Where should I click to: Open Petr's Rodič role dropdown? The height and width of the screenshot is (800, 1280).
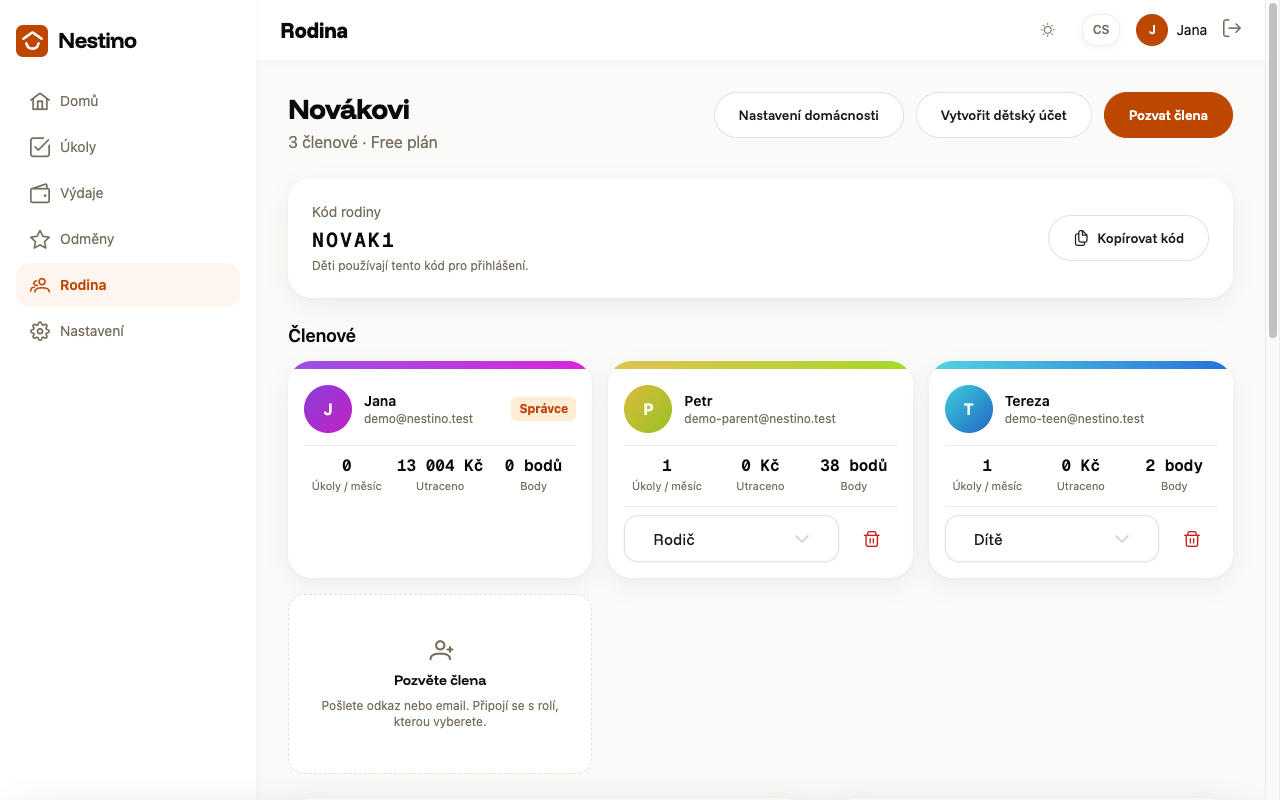[x=731, y=539]
